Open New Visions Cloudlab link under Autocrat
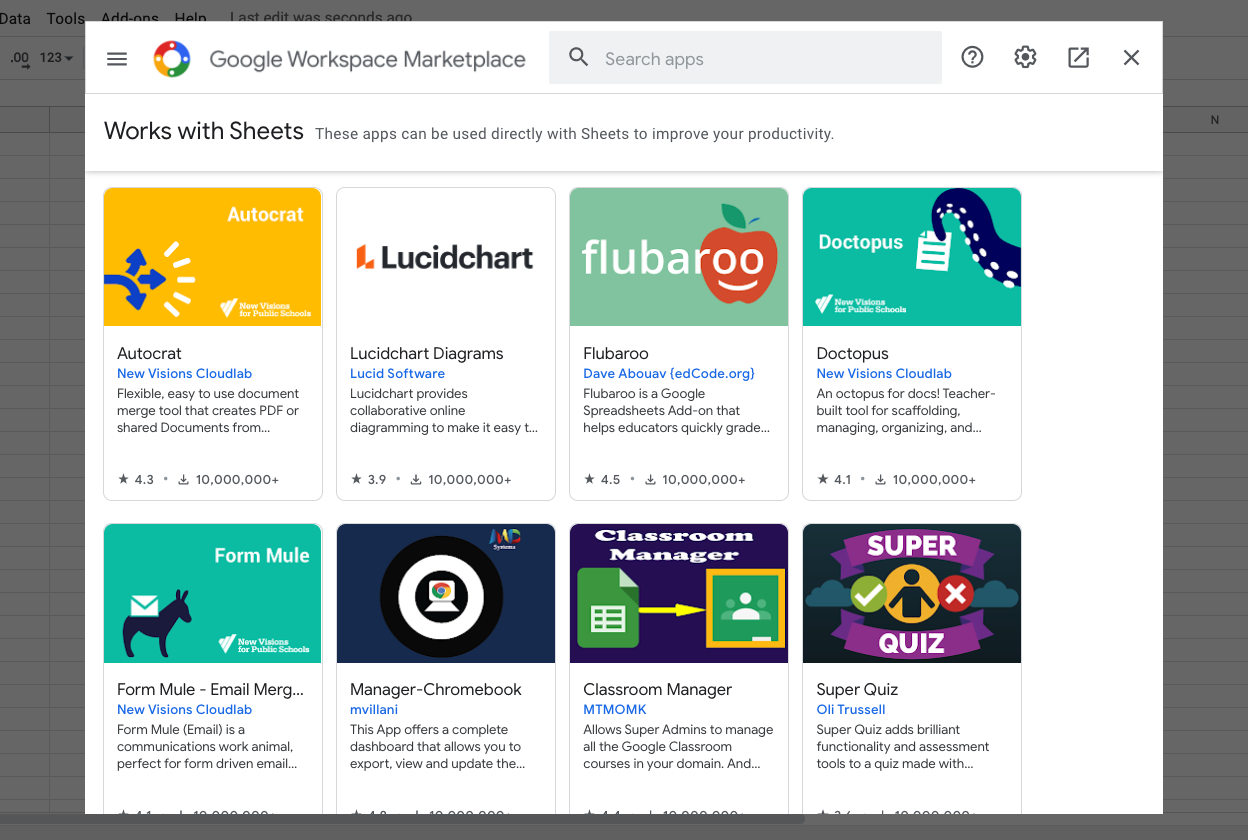This screenshot has width=1248, height=840. 183,373
